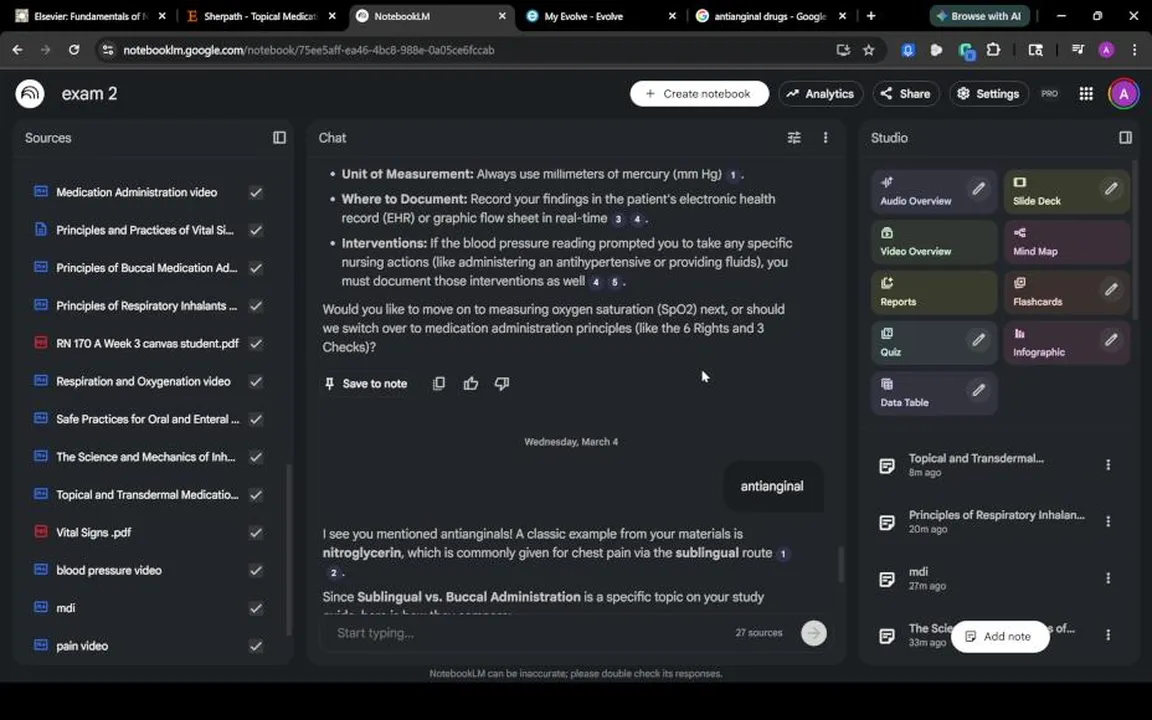
Task: Open menu for Principles of Respiratory Inhalants note
Action: [1108, 521]
